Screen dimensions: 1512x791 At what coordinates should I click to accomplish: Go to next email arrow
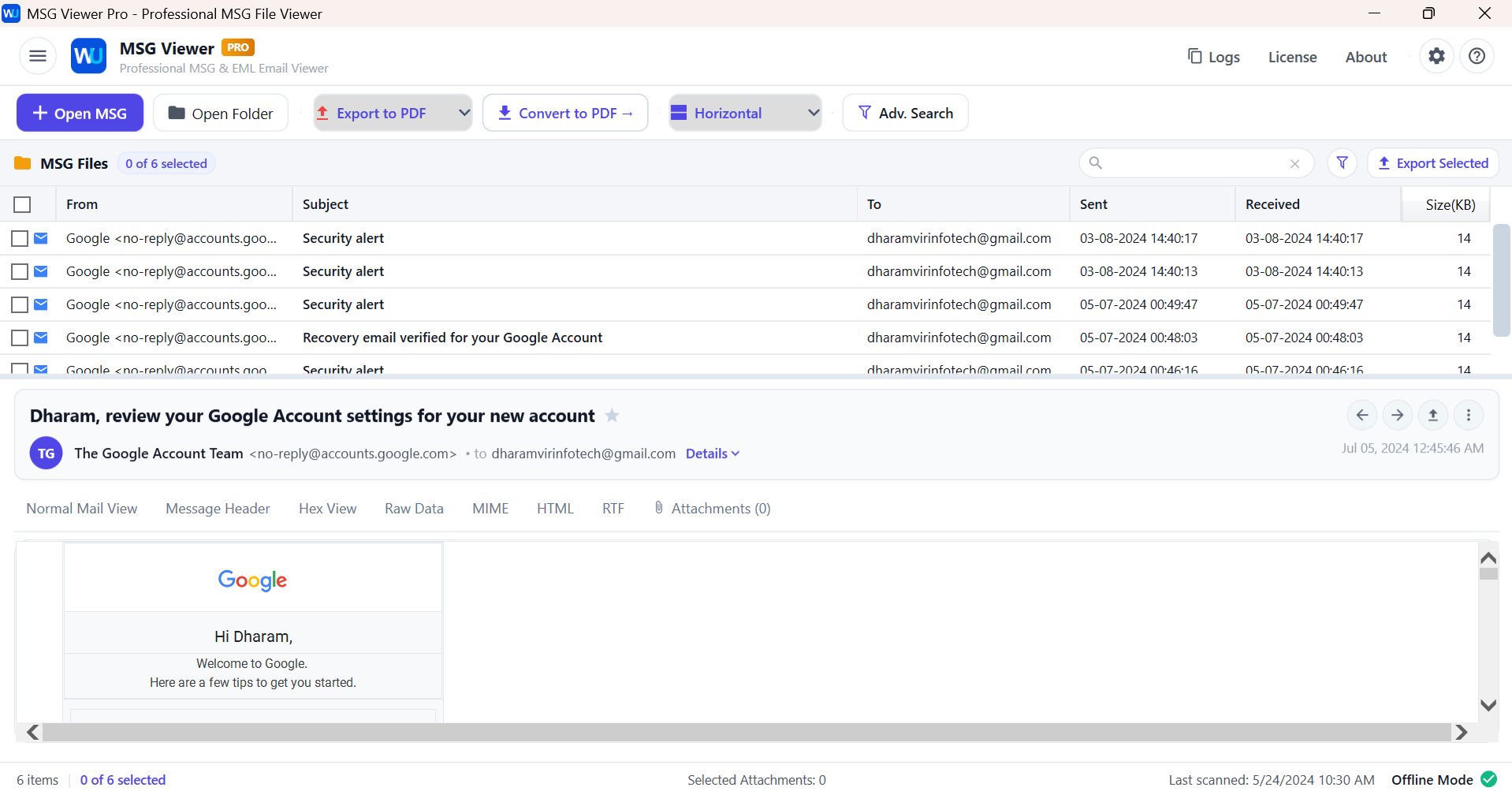(x=1397, y=415)
